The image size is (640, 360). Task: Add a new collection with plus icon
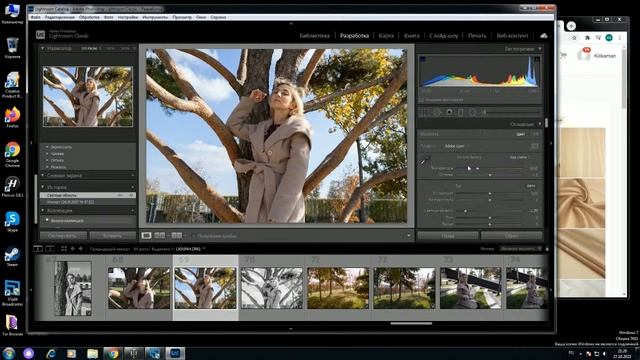pos(132,211)
